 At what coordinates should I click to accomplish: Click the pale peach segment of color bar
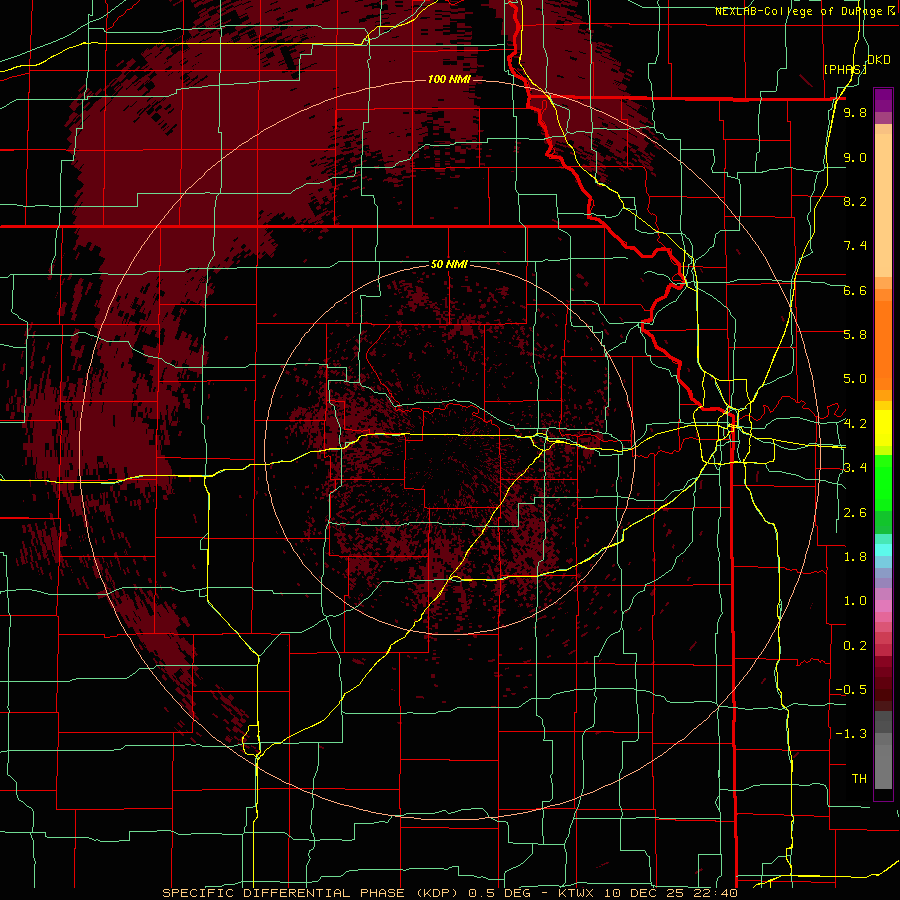click(x=883, y=207)
